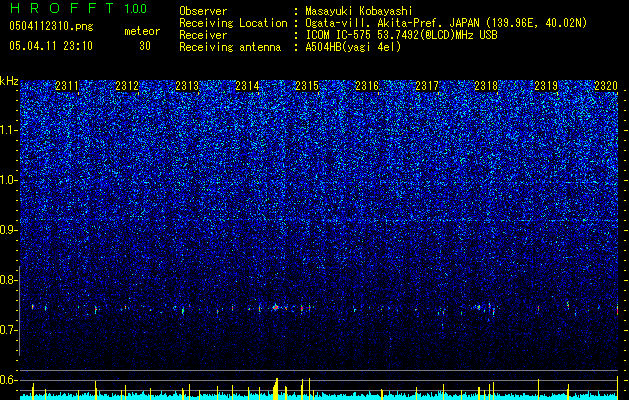Click the Receiving Location label
This screenshot has width=629, height=400.
pyautogui.click(x=233, y=24)
